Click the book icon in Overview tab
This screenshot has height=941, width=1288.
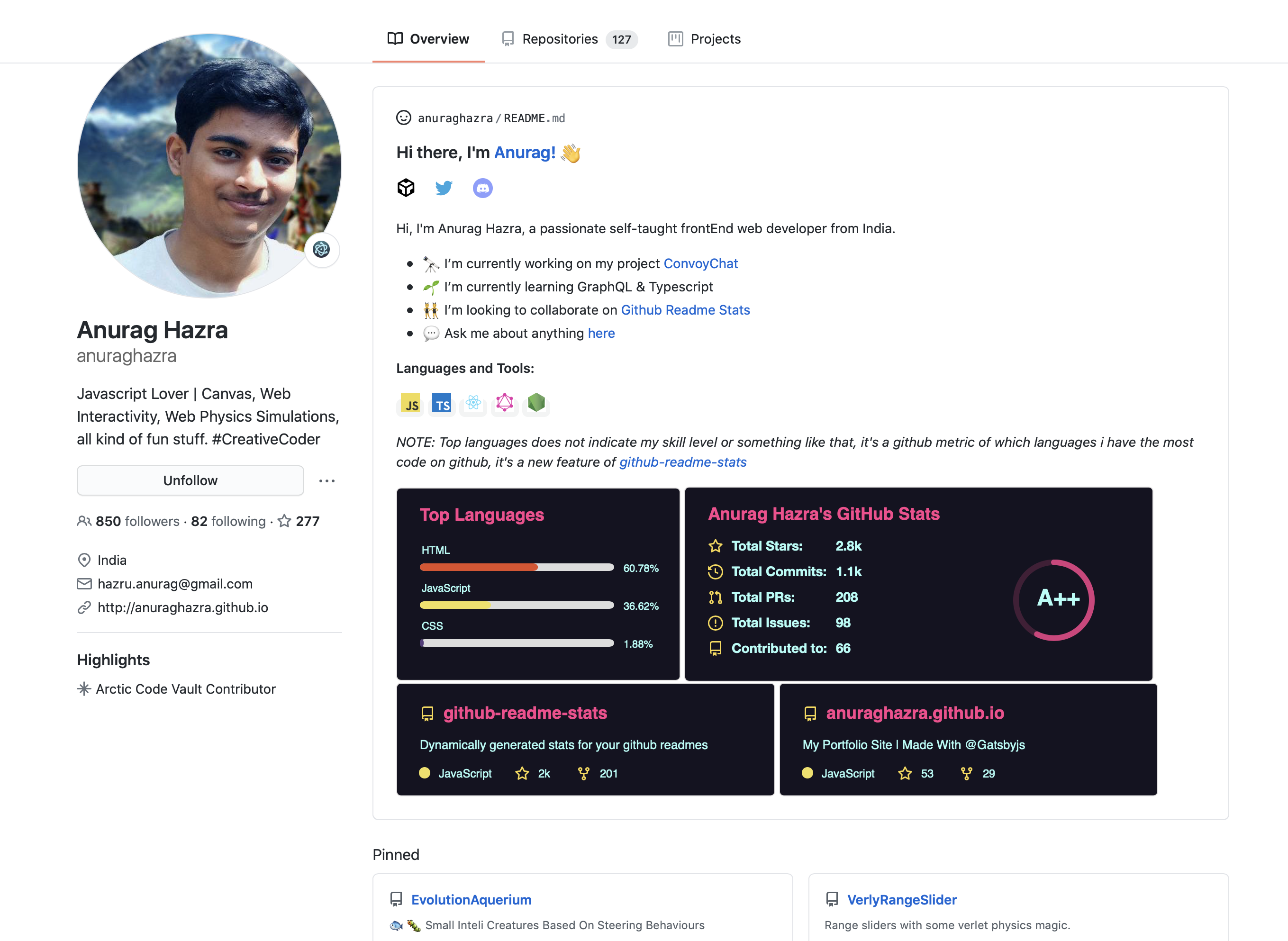click(x=395, y=39)
